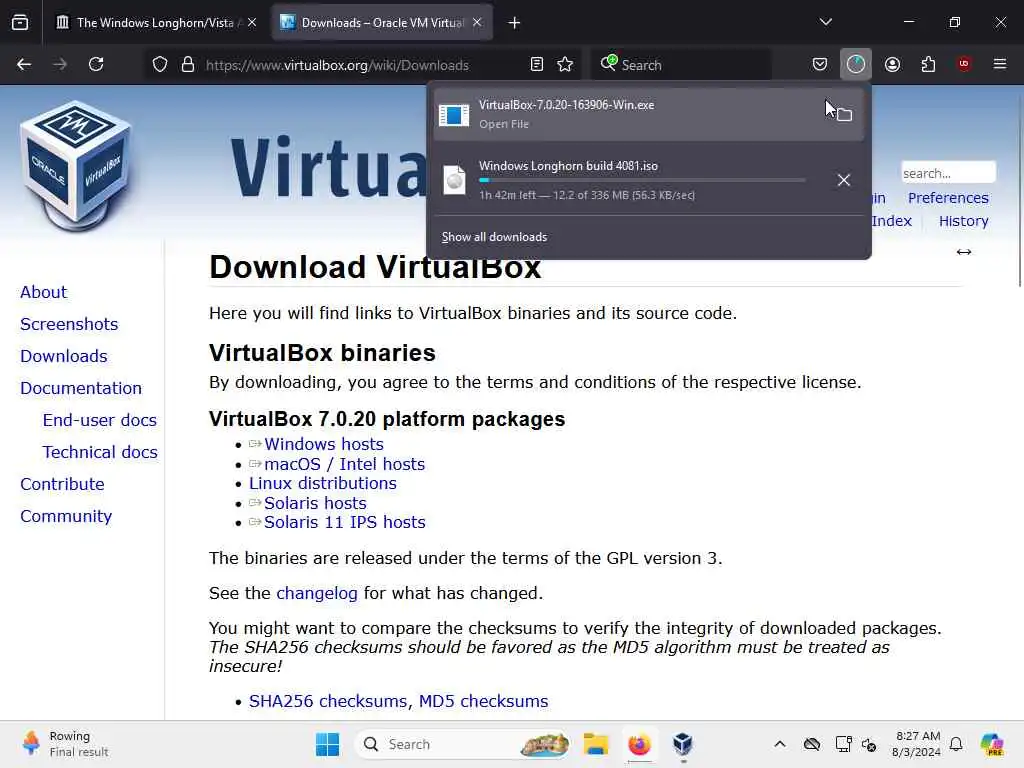
Task: Toggle page width double-arrow icon
Action: pyautogui.click(x=963, y=252)
